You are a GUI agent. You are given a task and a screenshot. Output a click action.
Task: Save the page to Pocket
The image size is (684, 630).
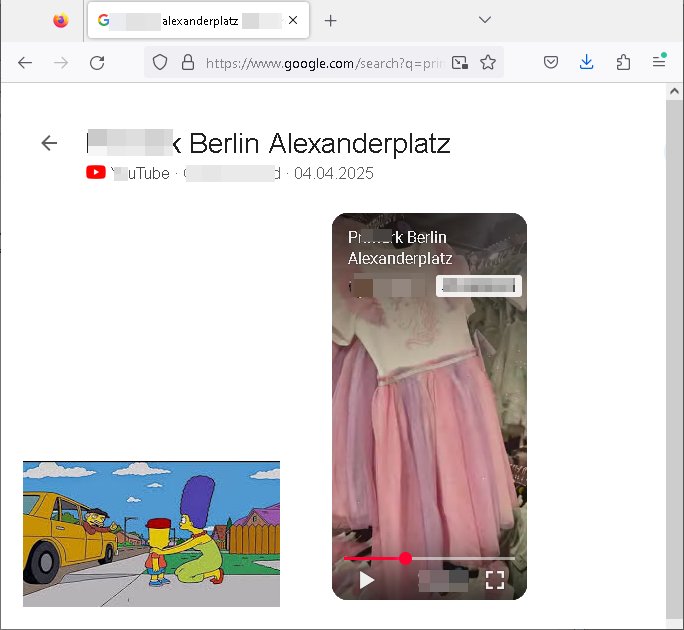(551, 62)
